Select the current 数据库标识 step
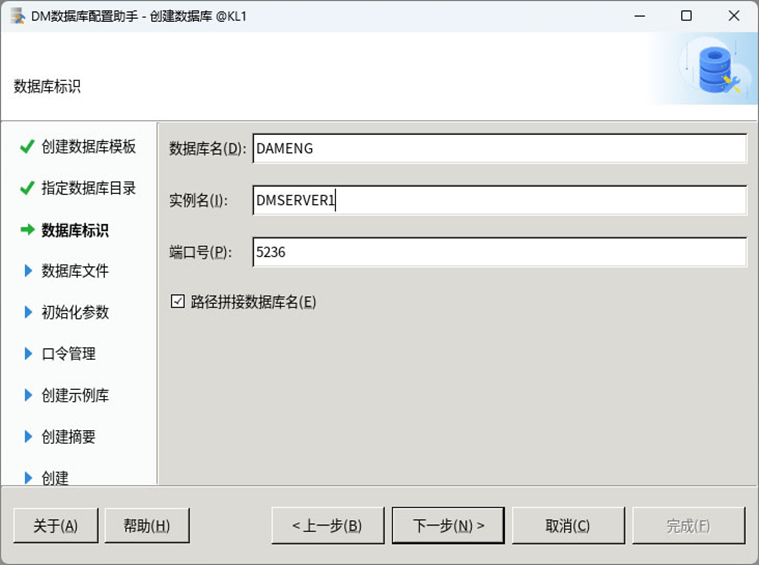759x565 pixels. click(75, 230)
